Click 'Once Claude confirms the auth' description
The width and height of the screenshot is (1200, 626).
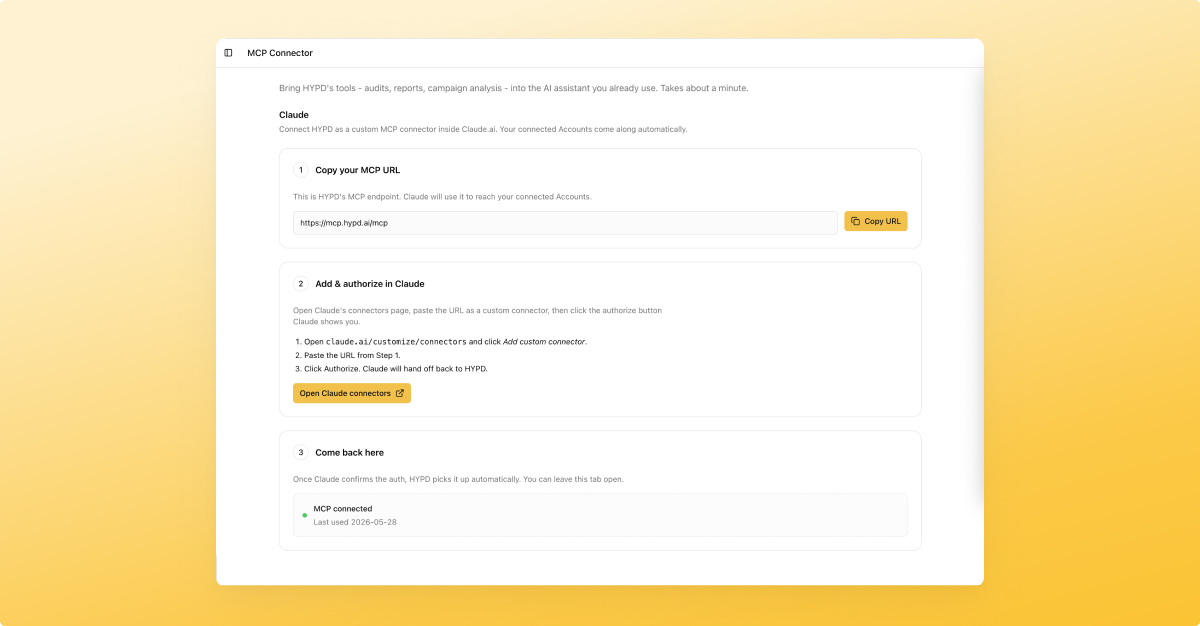coord(458,479)
